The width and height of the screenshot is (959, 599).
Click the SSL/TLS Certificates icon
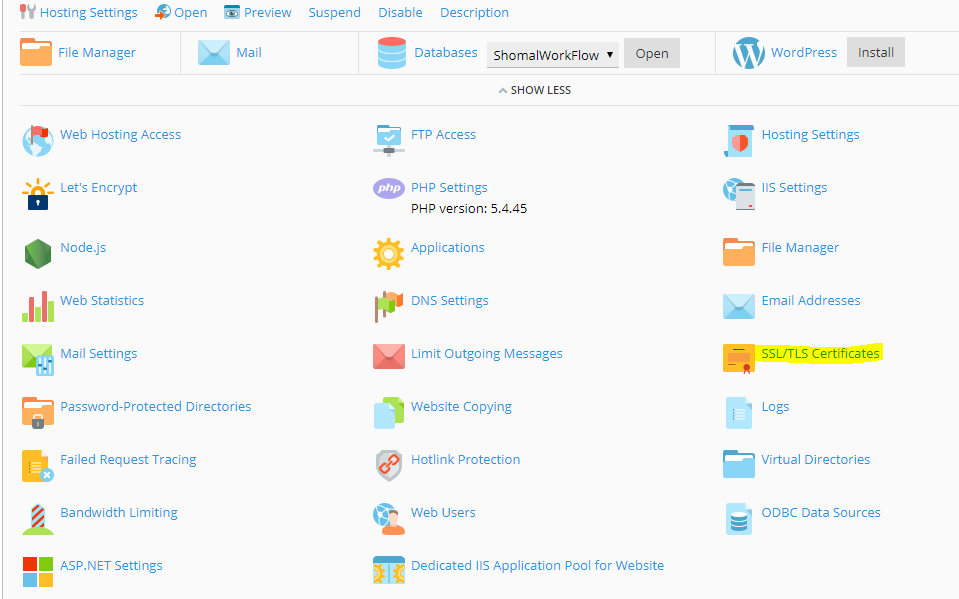(739, 359)
